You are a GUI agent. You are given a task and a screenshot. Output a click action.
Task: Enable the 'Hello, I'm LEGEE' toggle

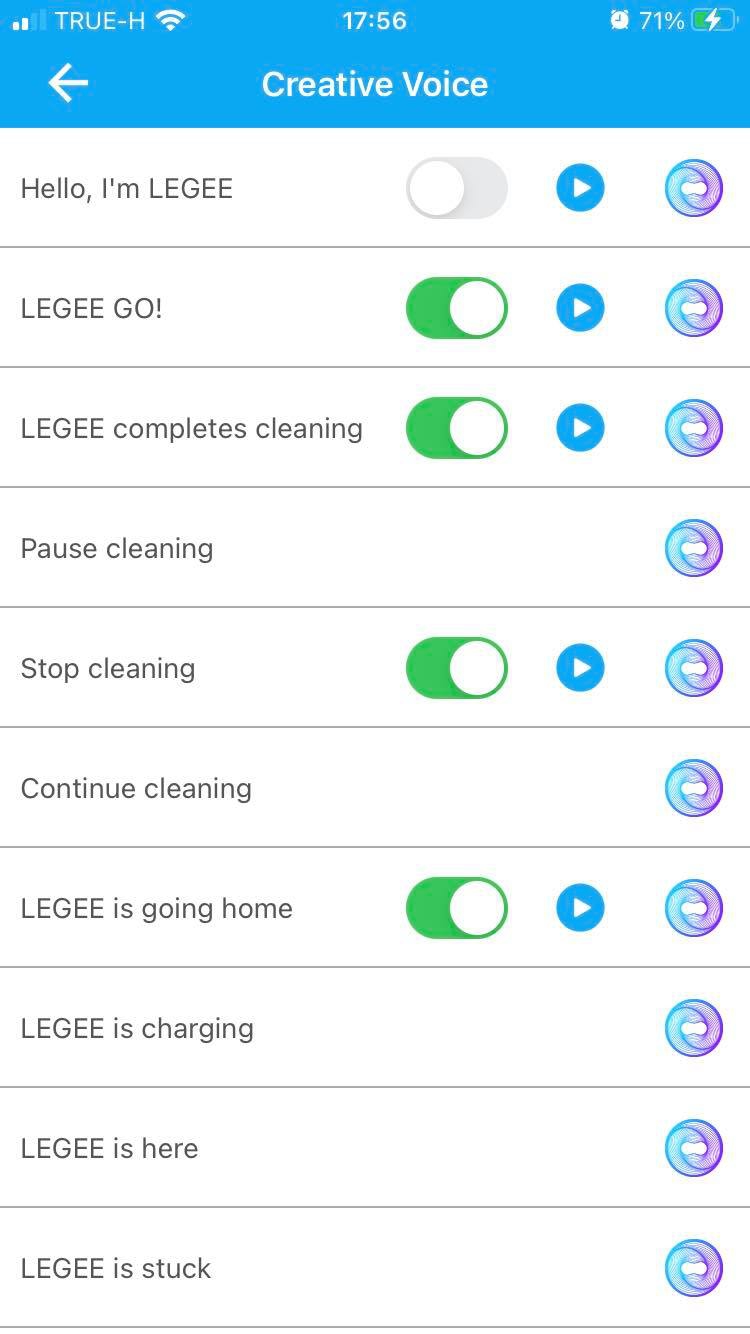click(x=457, y=188)
